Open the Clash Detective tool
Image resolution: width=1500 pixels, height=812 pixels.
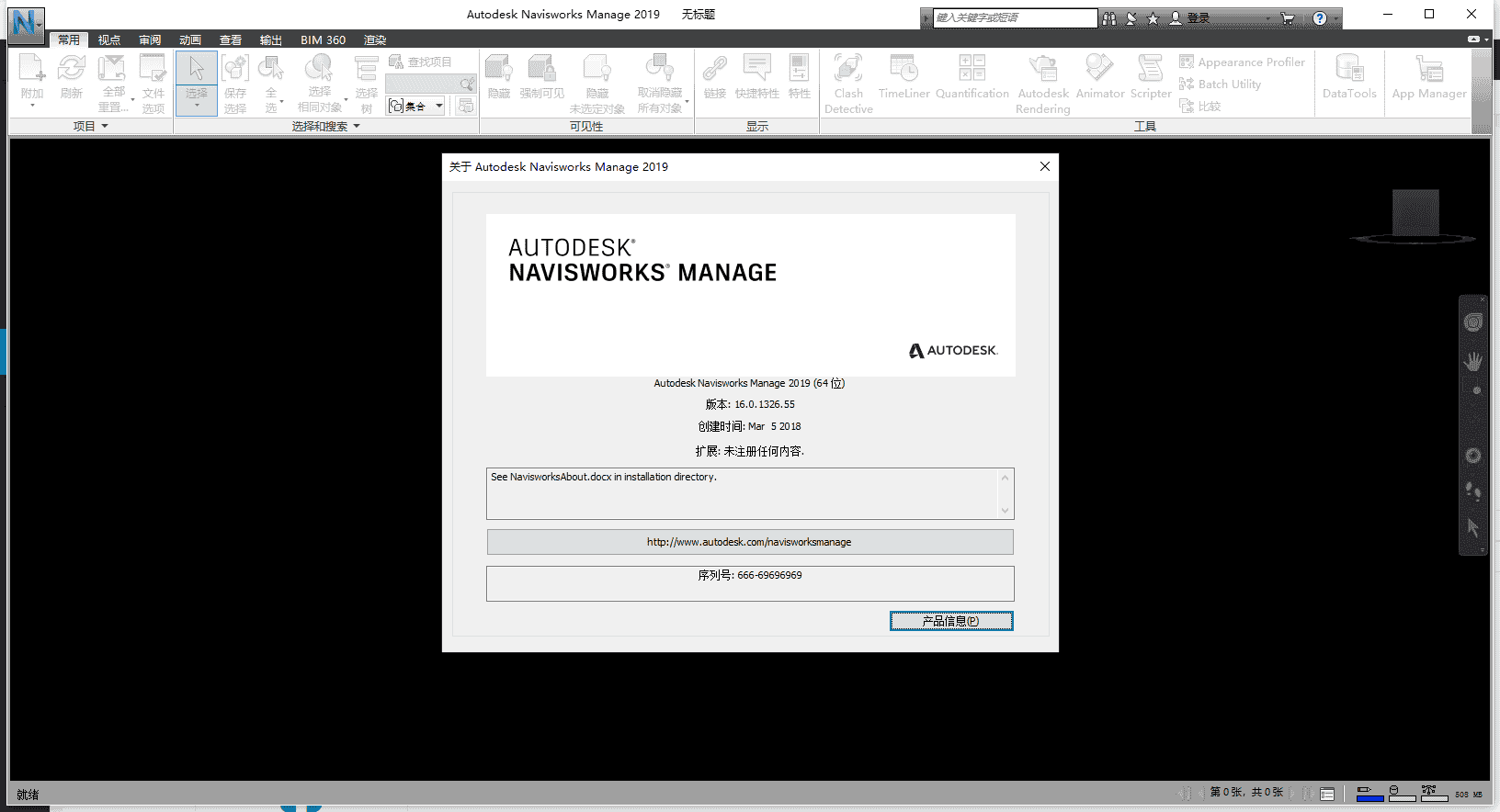tap(847, 83)
